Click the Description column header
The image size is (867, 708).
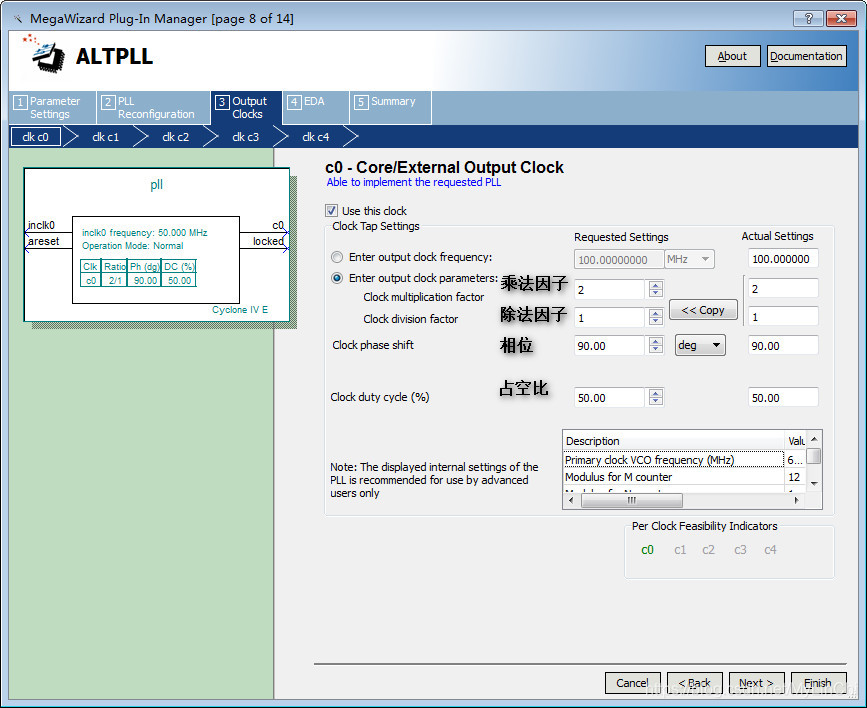(x=673, y=441)
